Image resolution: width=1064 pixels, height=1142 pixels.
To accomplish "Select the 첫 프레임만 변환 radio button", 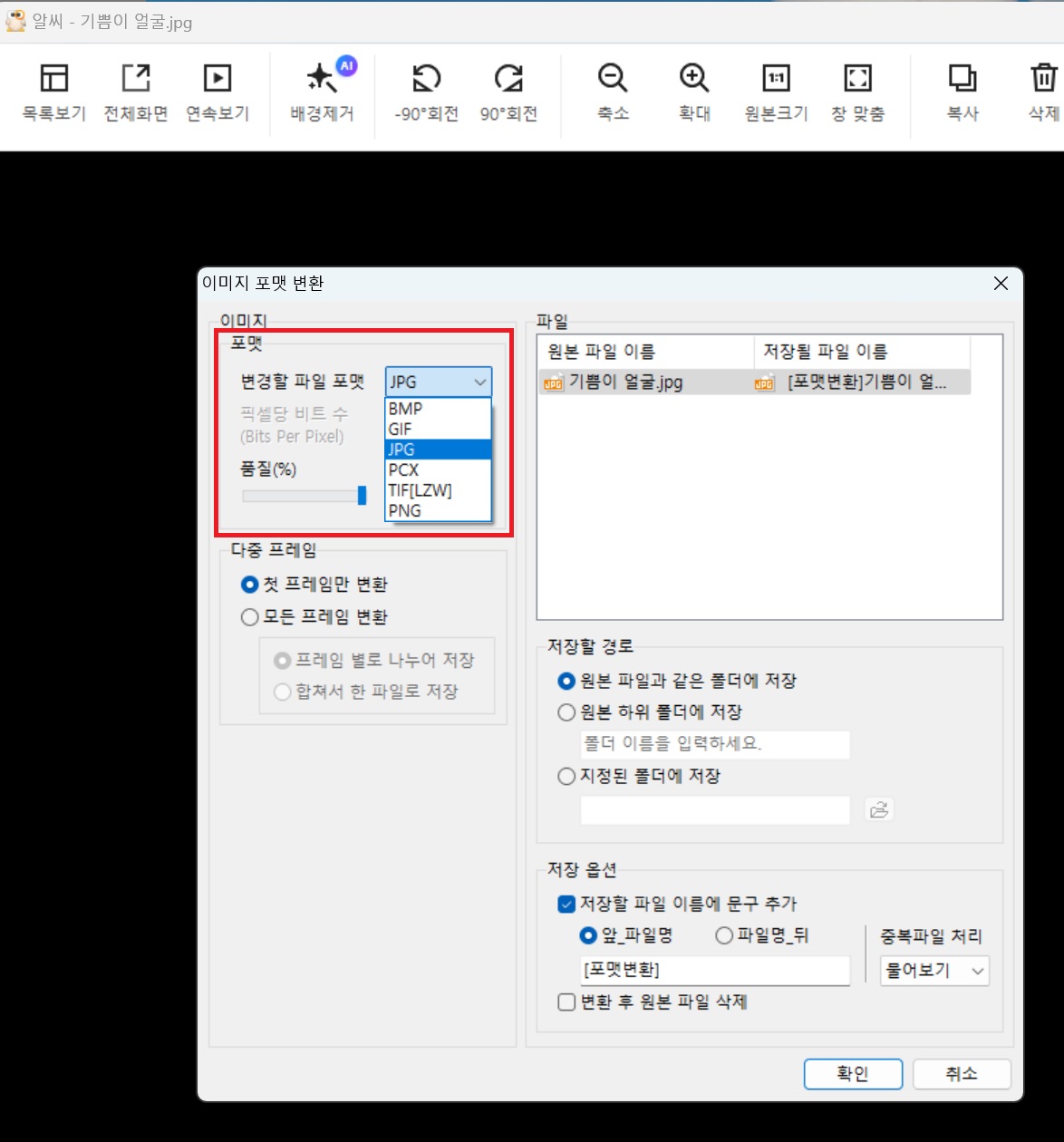I will click(249, 585).
